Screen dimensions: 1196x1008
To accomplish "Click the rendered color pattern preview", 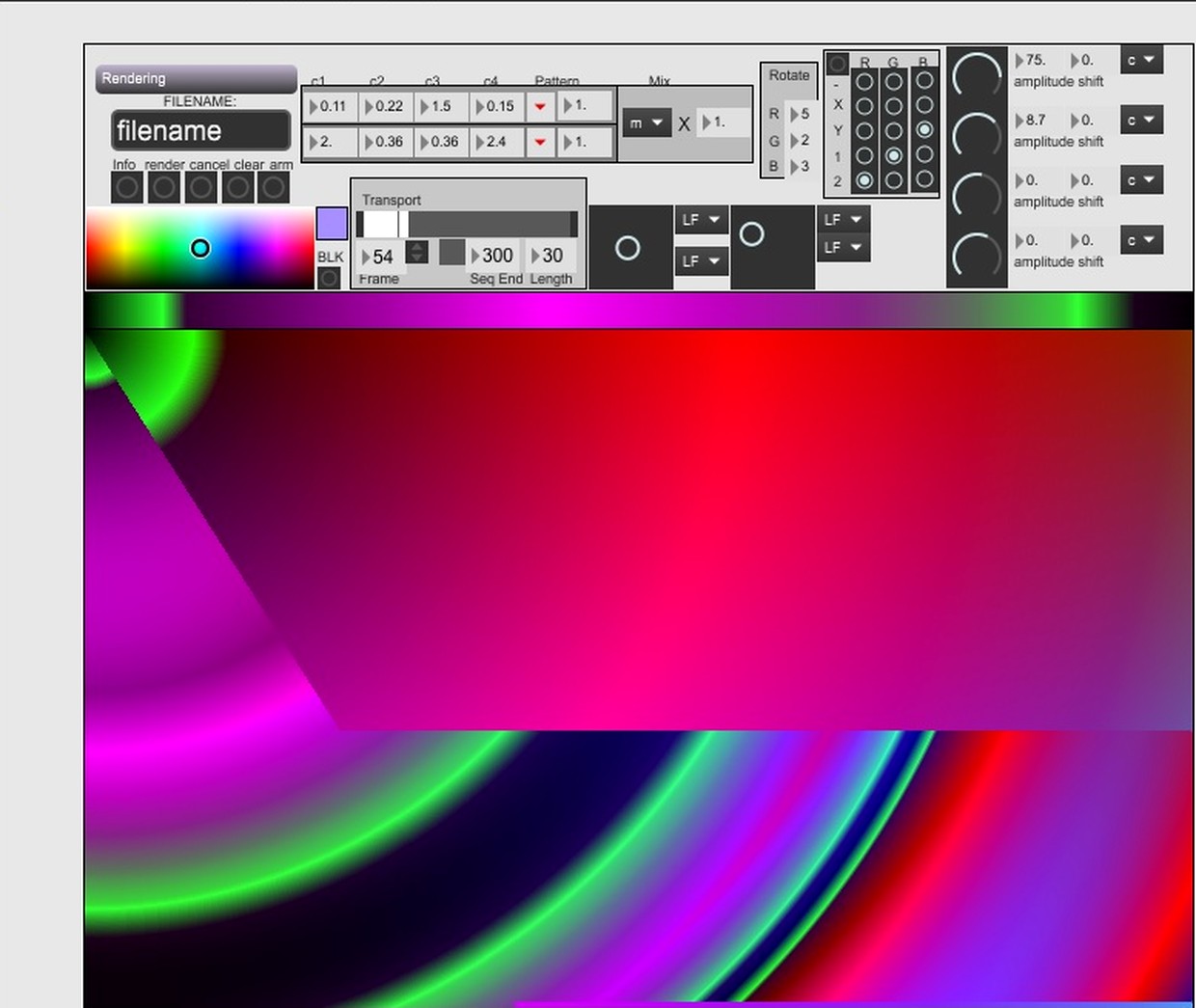I will click(x=639, y=667).
